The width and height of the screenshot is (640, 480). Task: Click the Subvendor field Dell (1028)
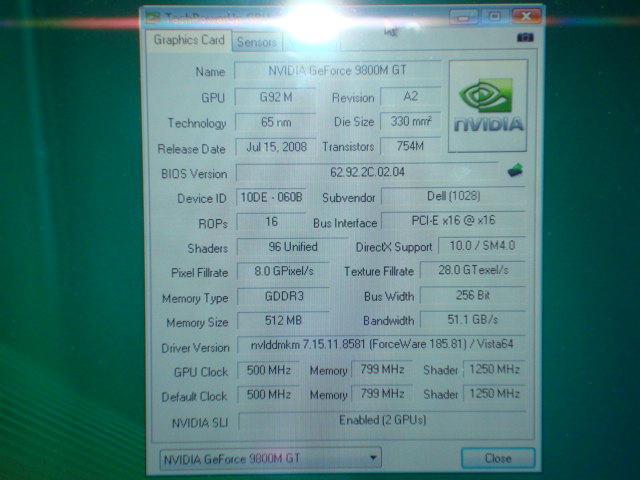pos(453,196)
